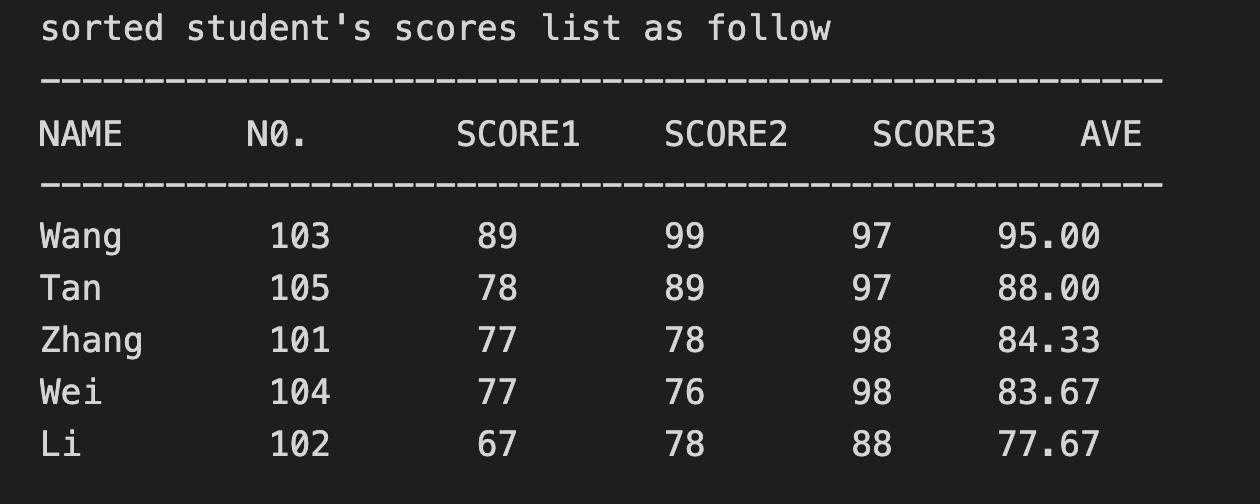Click student number 103
The image size is (1260, 504).
click(x=300, y=237)
